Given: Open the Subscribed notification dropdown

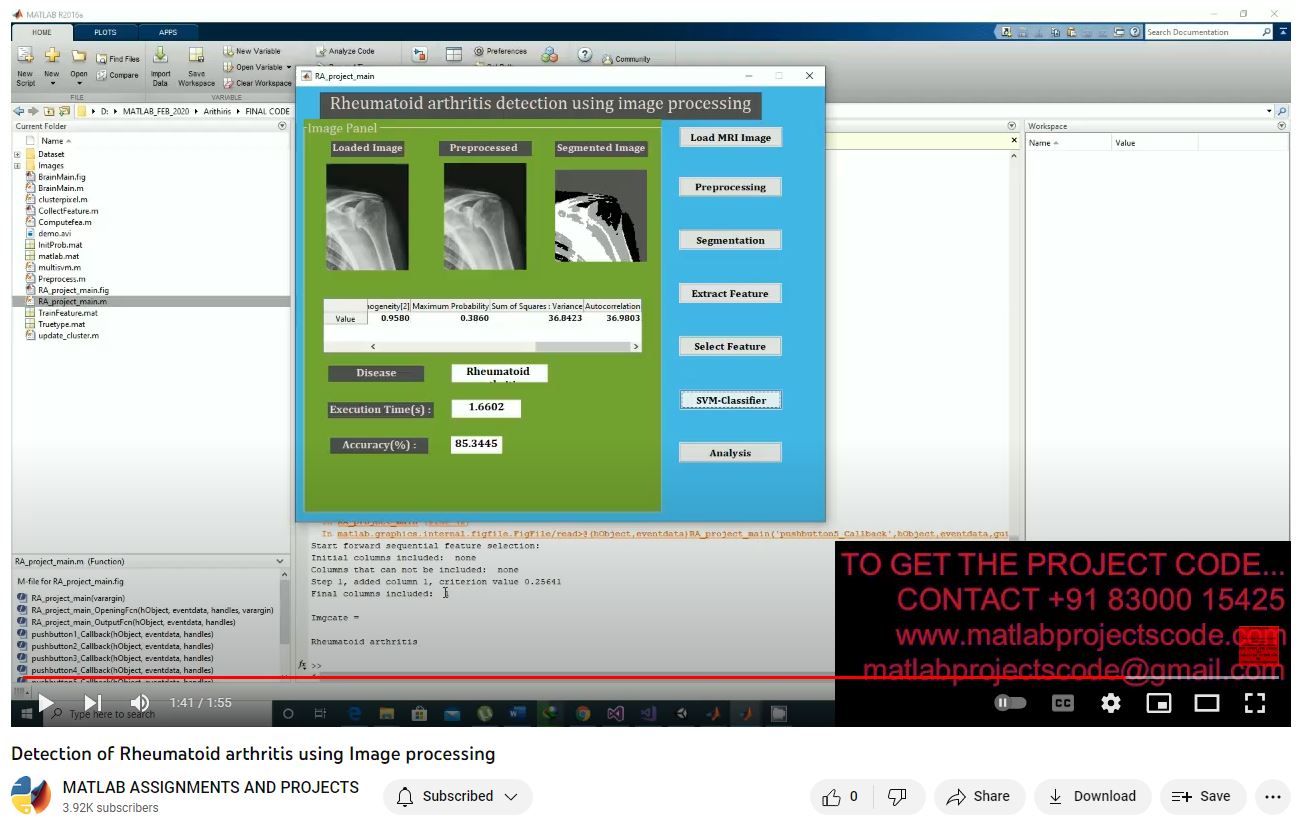Looking at the screenshot, I should [458, 797].
